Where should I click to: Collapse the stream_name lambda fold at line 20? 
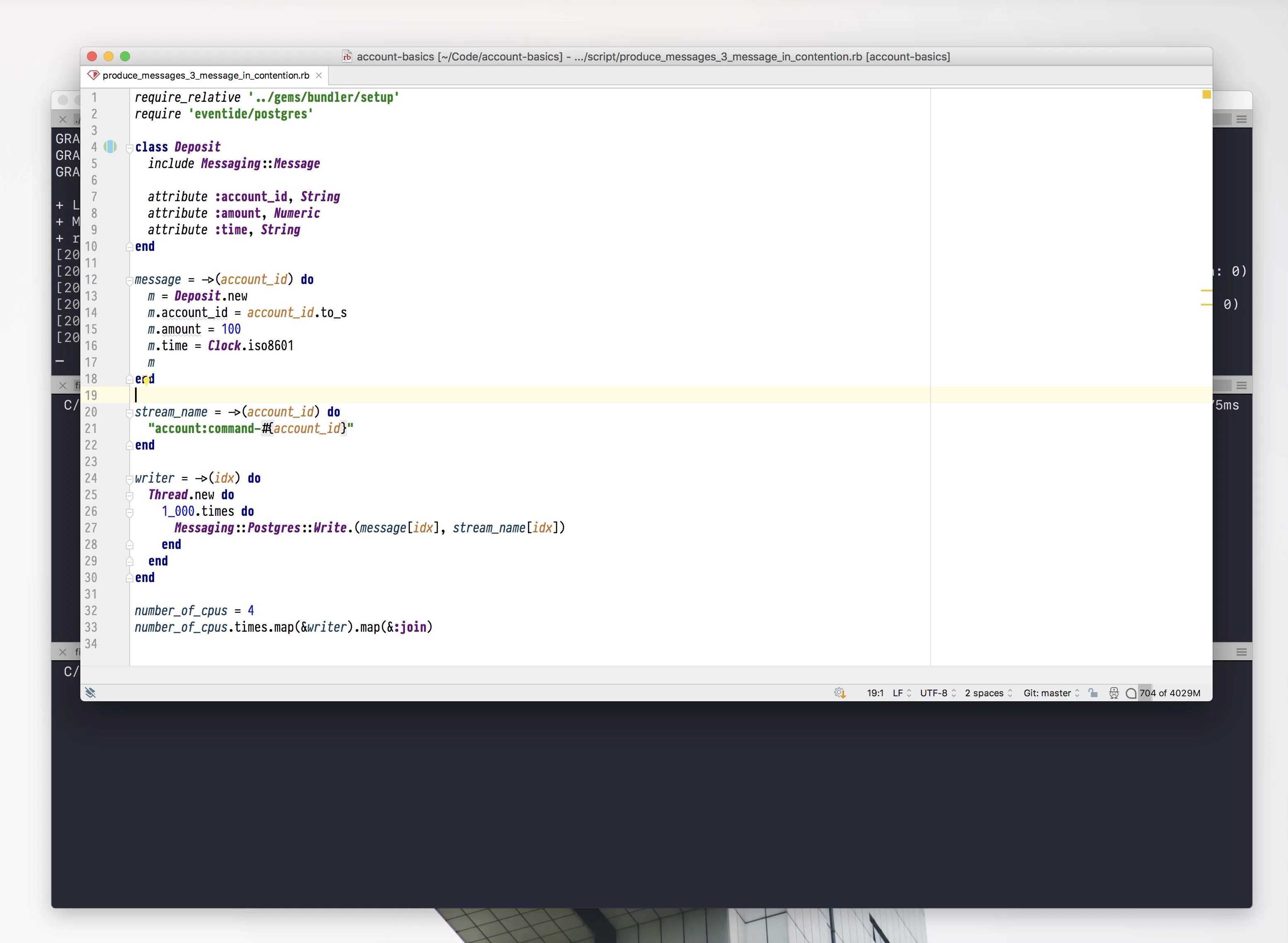point(130,413)
